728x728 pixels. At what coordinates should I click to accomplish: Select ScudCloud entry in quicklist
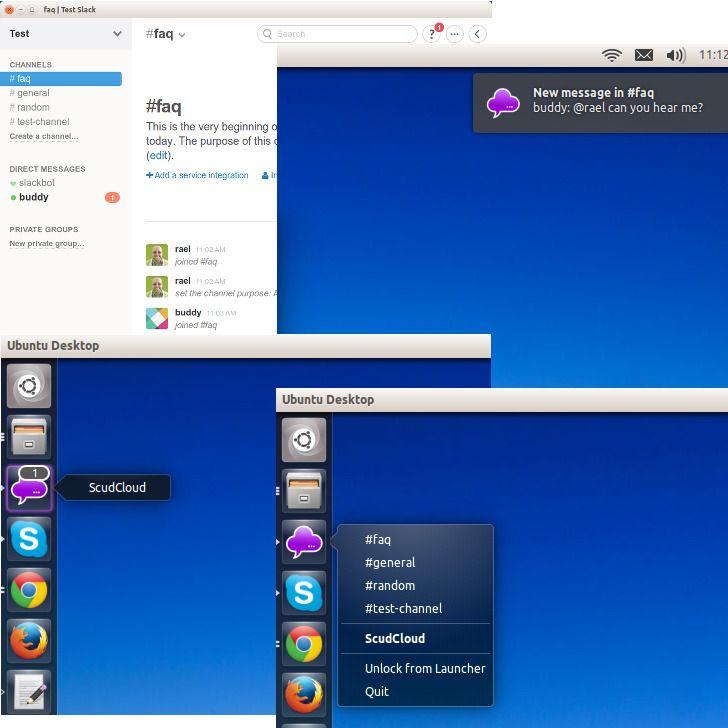point(395,638)
